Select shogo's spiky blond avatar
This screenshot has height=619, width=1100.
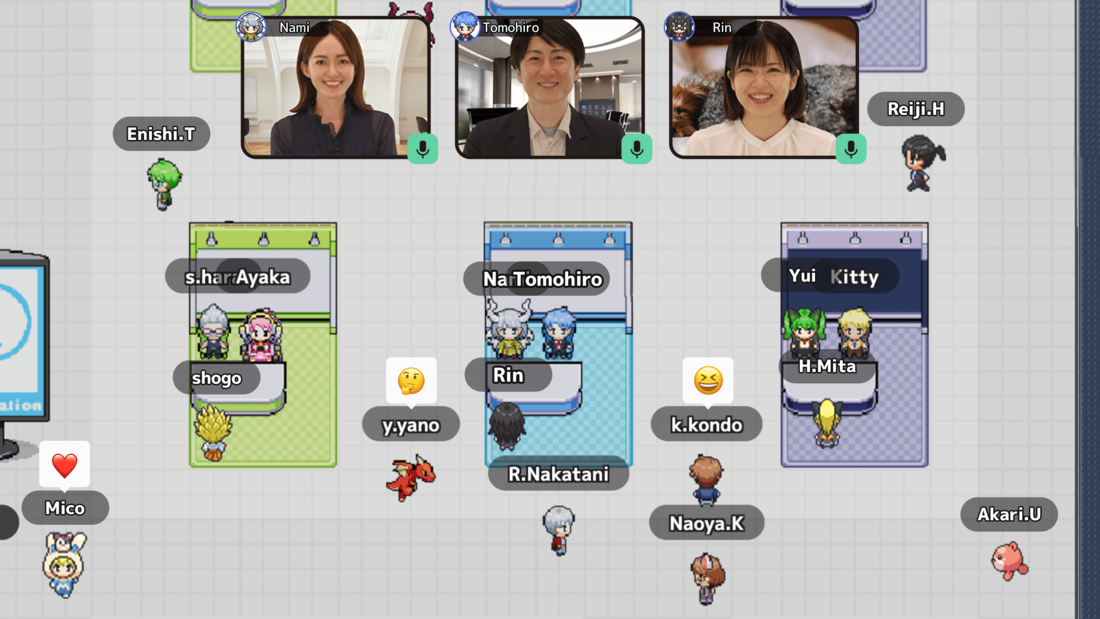(x=213, y=433)
